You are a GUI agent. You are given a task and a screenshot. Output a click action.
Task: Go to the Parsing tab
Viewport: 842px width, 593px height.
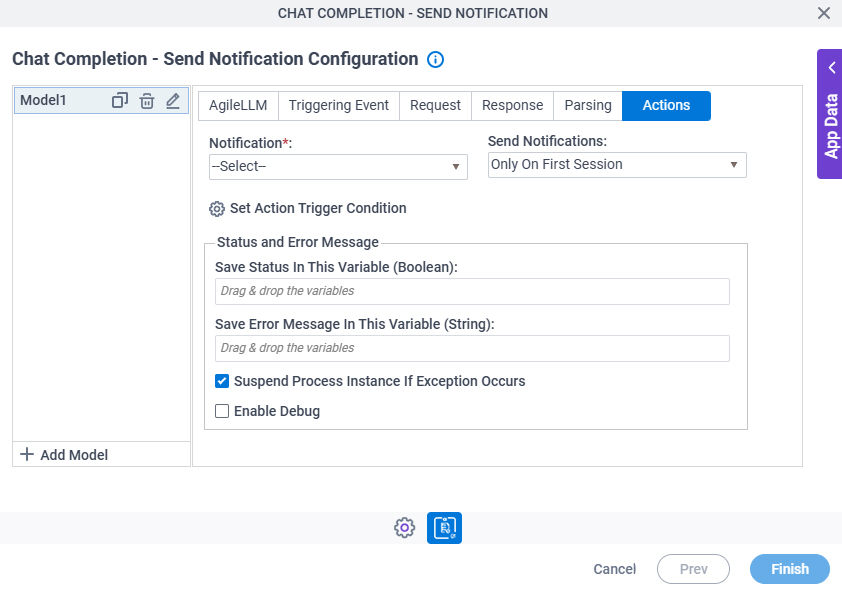587,105
